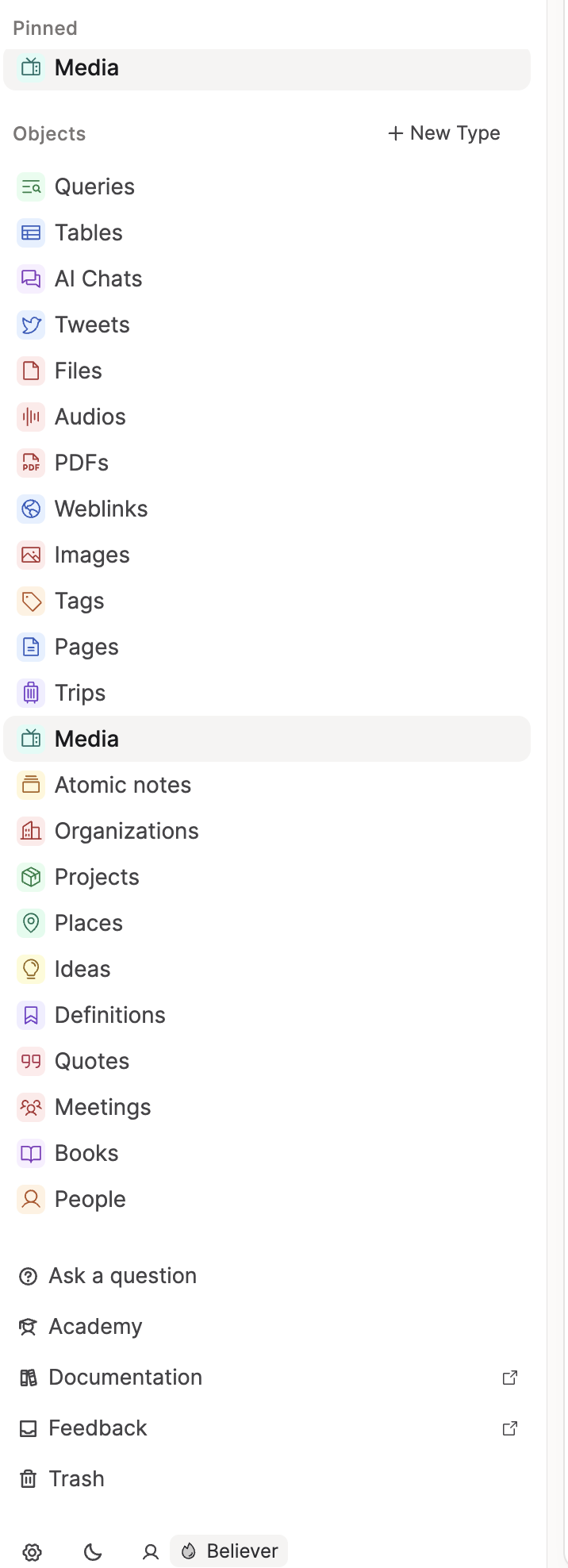Image resolution: width=568 pixels, height=1568 pixels.
Task: Click the Weblinks globe icon
Action: tap(31, 509)
